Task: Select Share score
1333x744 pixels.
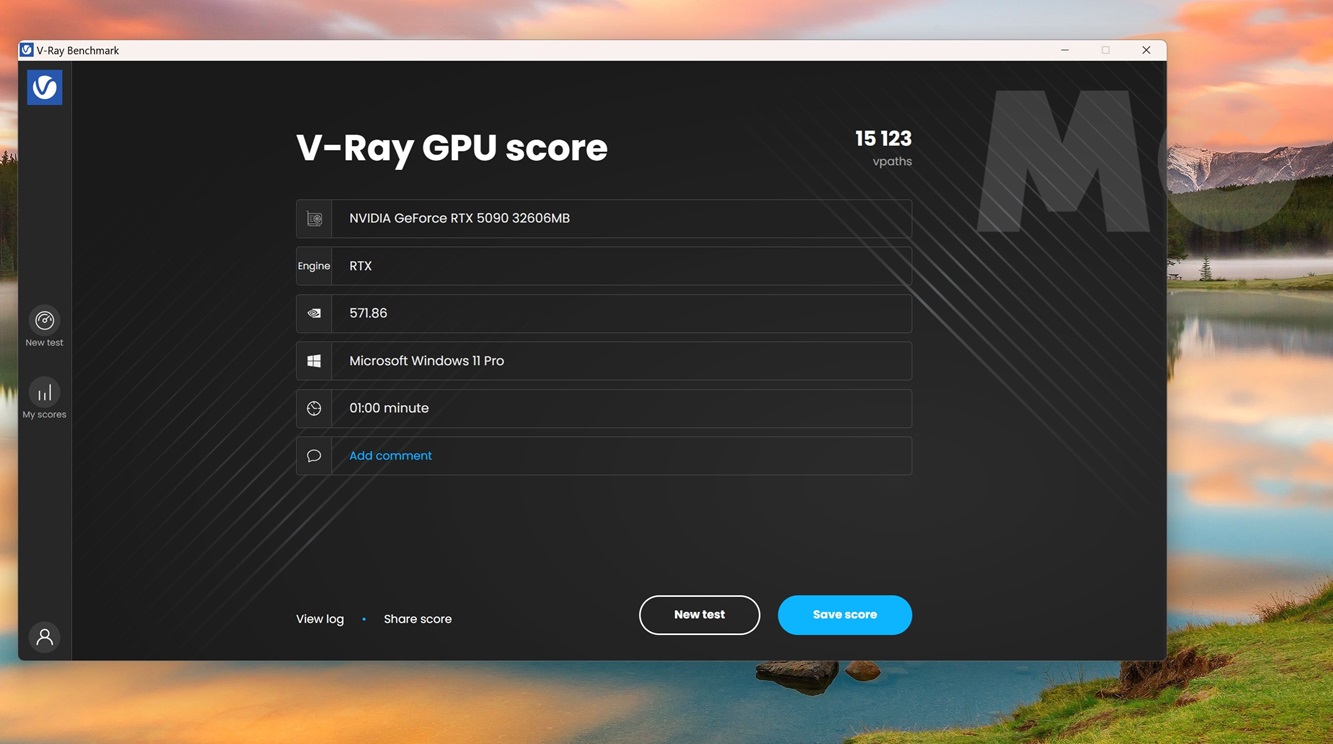Action: coord(417,619)
